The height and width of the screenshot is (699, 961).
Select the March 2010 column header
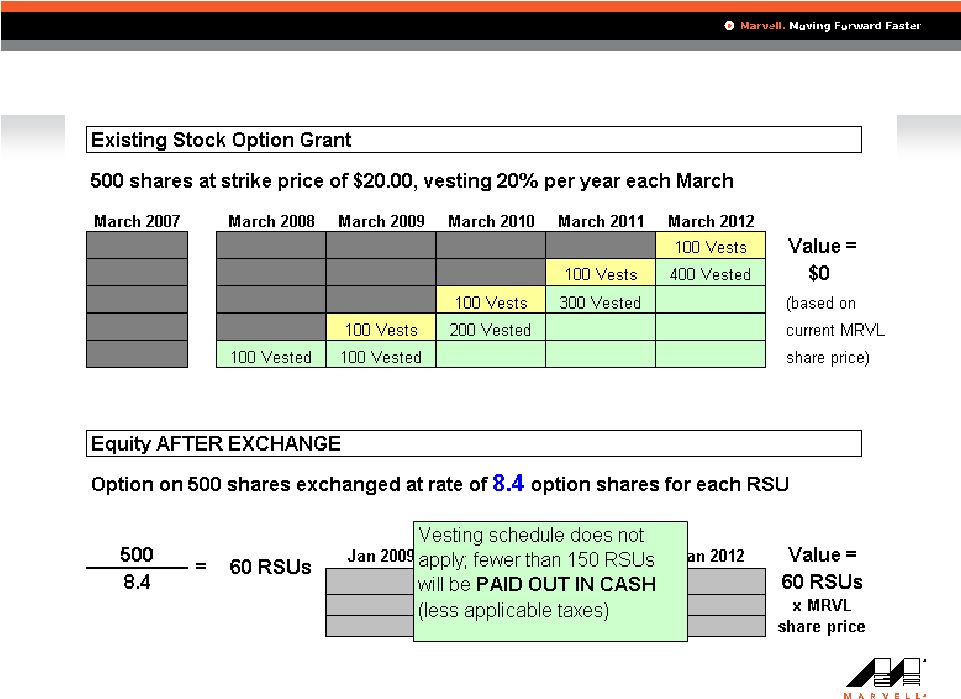491,221
